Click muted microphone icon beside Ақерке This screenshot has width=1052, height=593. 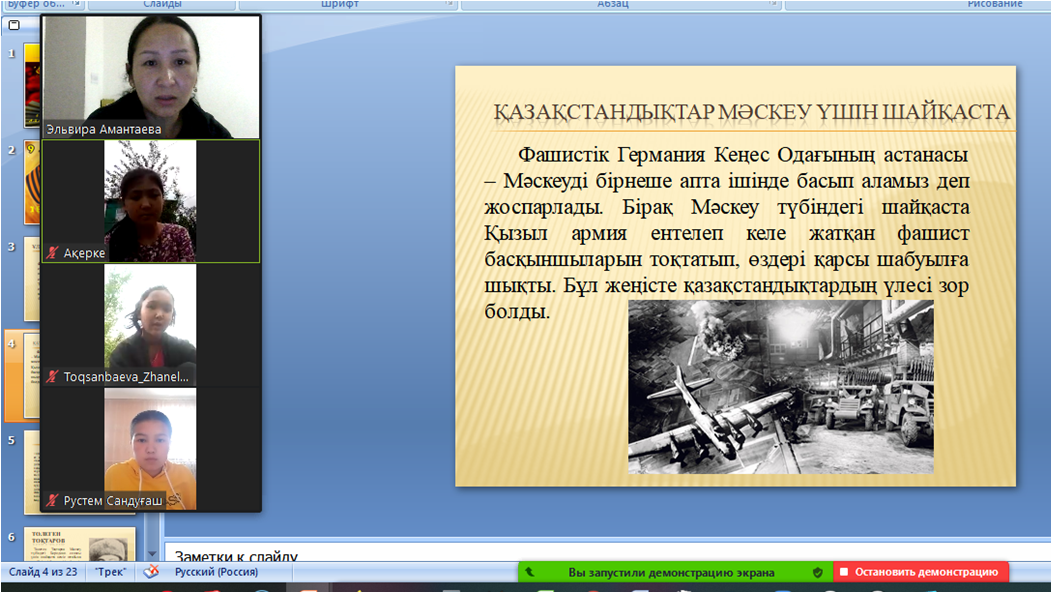(53, 254)
